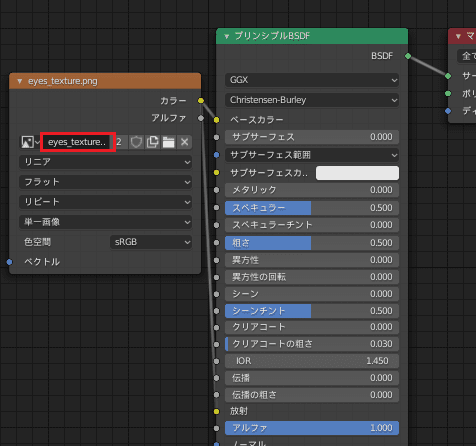Click the シーン value field
Screen dimensions: 476x446
point(312,294)
